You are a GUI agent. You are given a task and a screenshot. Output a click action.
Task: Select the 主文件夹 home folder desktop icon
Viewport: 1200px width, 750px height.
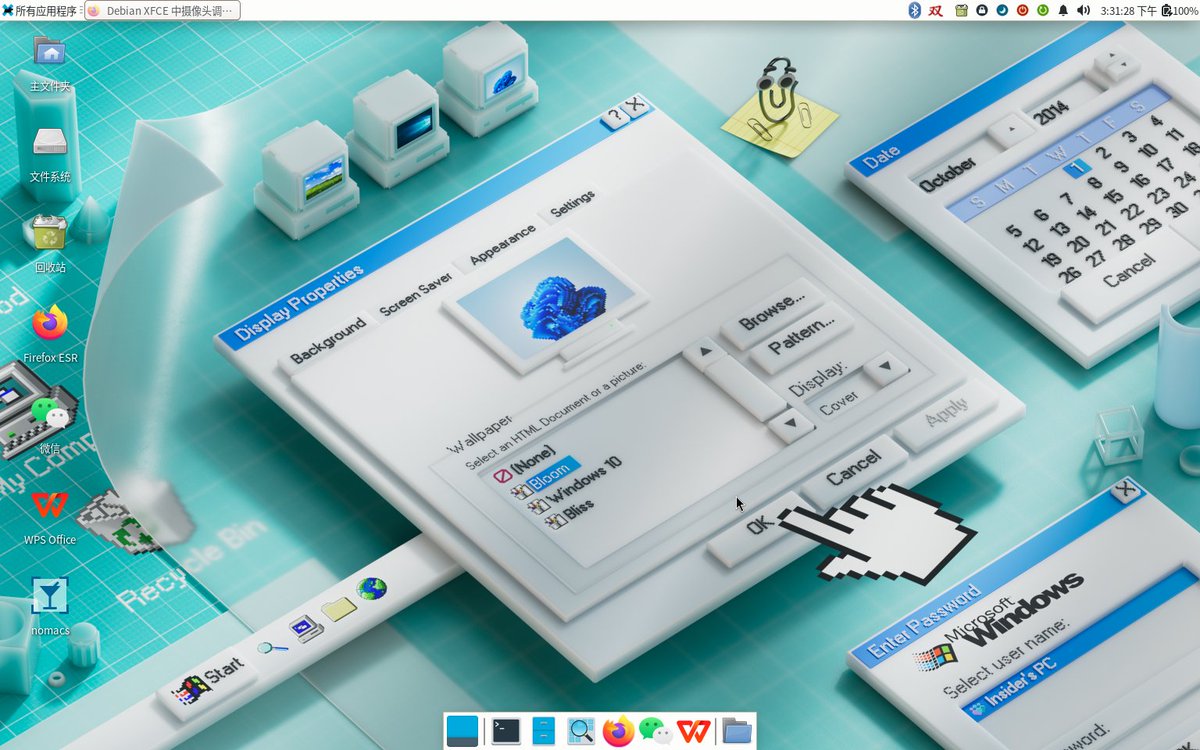(x=50, y=63)
